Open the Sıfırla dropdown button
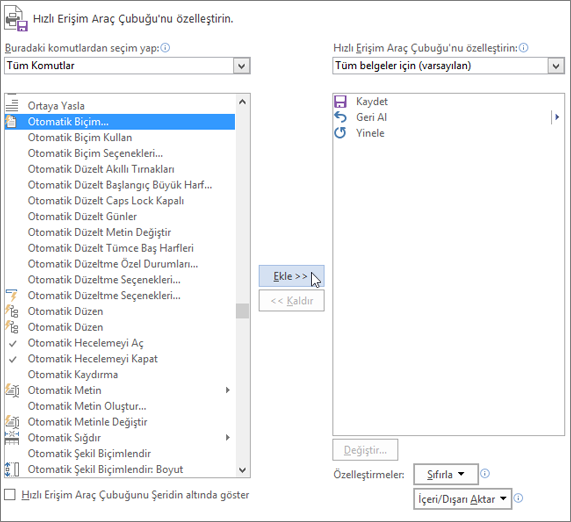The width and height of the screenshot is (571, 522). coord(446,474)
